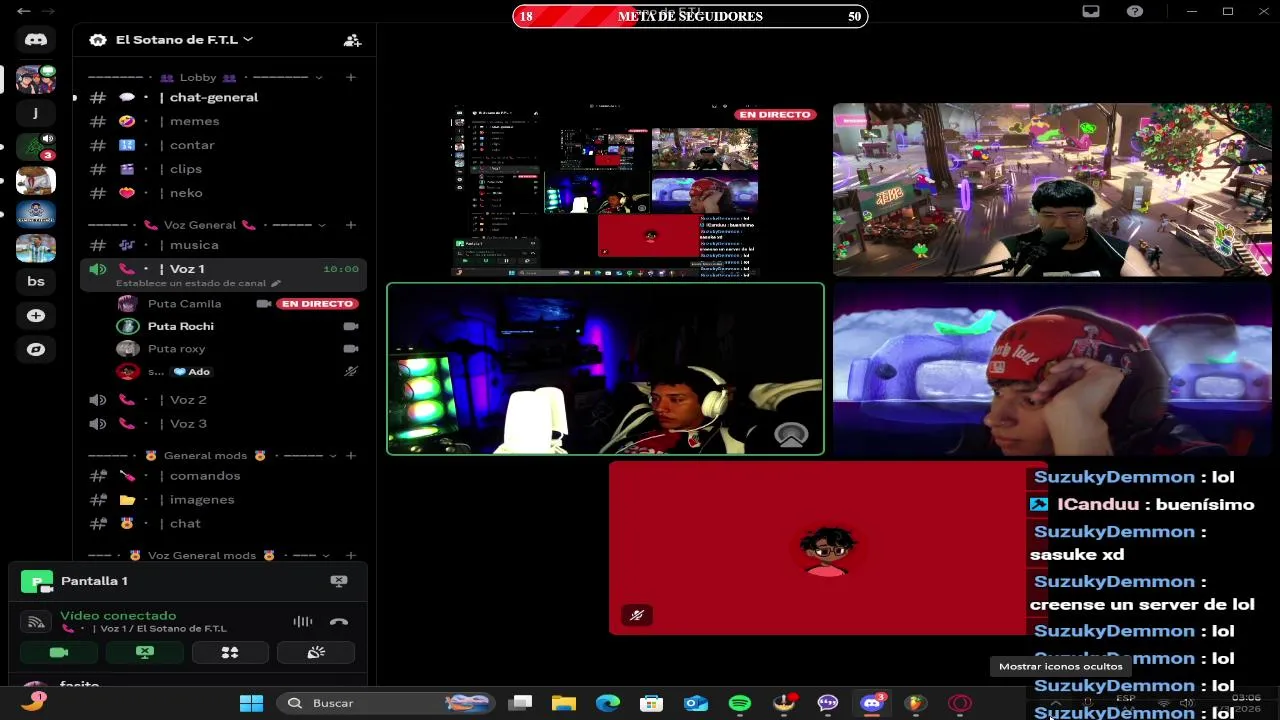Open Microsoft Store from taskbar
This screenshot has height=720, width=1280.
coord(652,703)
